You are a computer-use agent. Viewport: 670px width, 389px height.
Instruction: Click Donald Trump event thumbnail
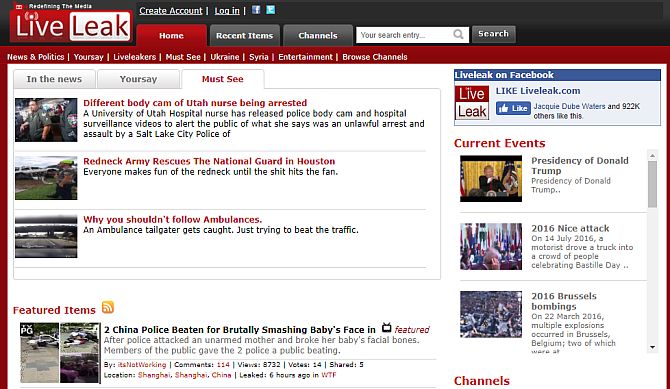491,178
